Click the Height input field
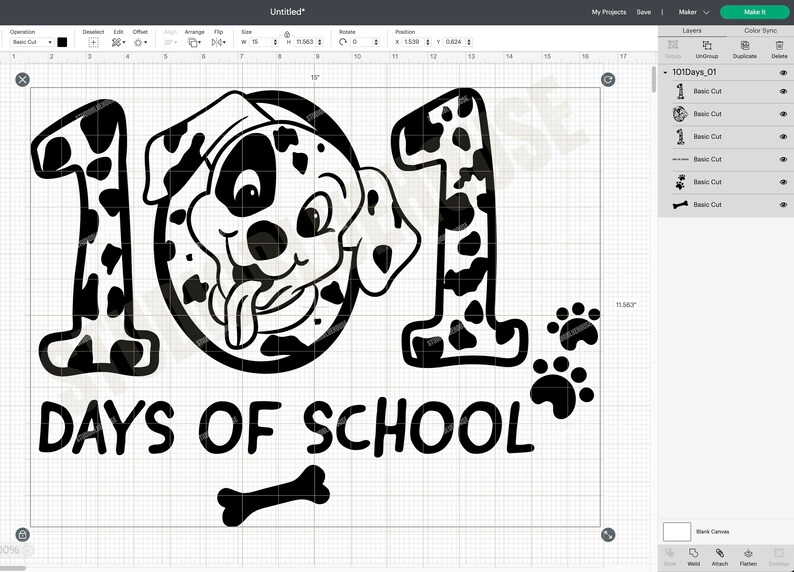 tap(305, 43)
